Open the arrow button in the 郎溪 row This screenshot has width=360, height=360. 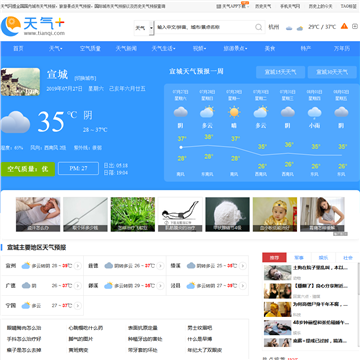[x=160, y=286]
